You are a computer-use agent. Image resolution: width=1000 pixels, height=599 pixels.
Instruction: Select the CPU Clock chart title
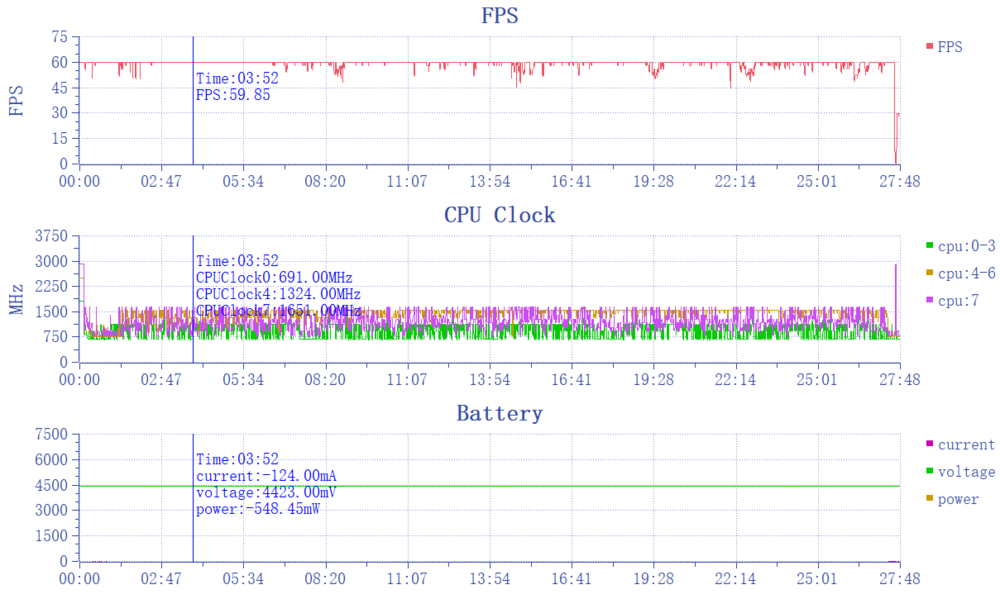(x=499, y=215)
